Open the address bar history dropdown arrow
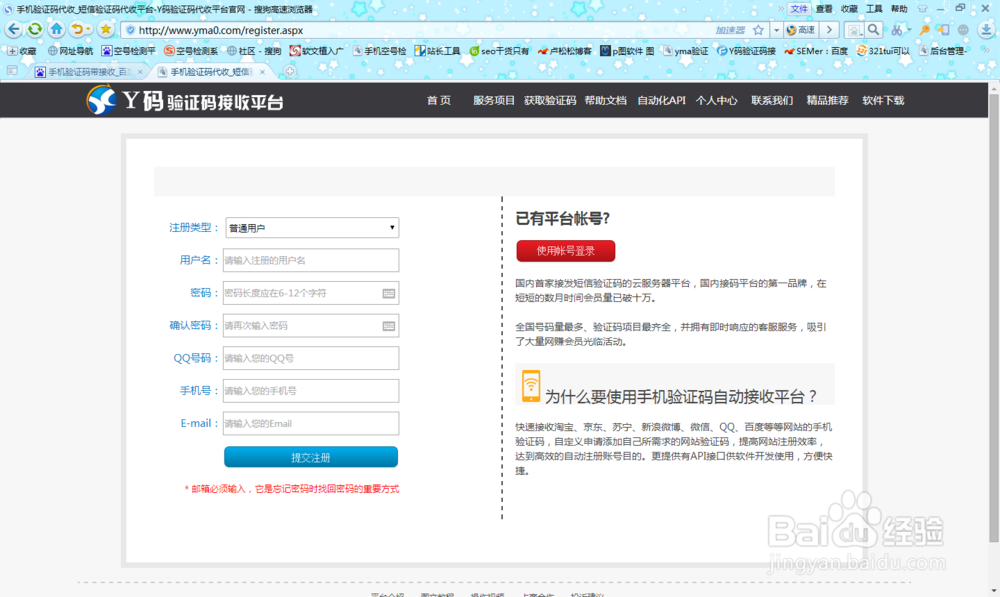The height and width of the screenshot is (597, 1000). (776, 30)
